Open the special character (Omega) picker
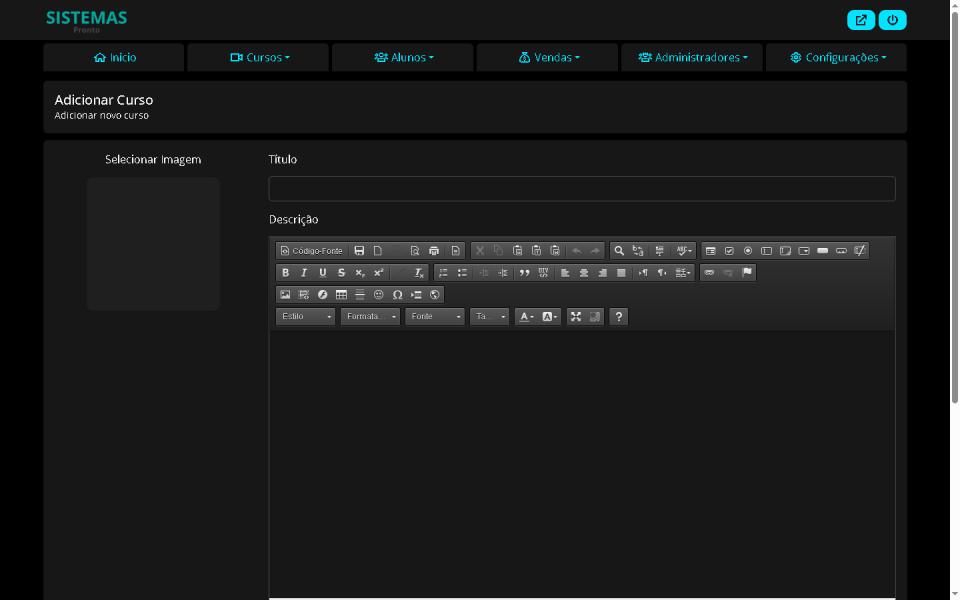 click(x=397, y=295)
